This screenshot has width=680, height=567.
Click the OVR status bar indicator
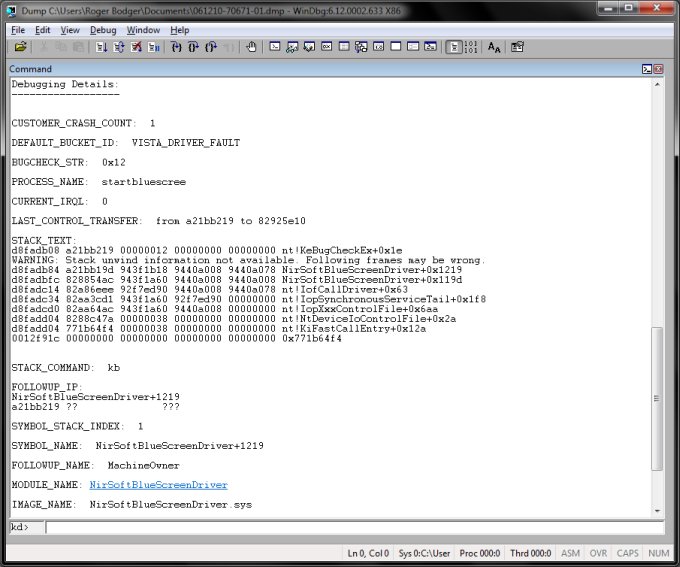click(x=598, y=553)
